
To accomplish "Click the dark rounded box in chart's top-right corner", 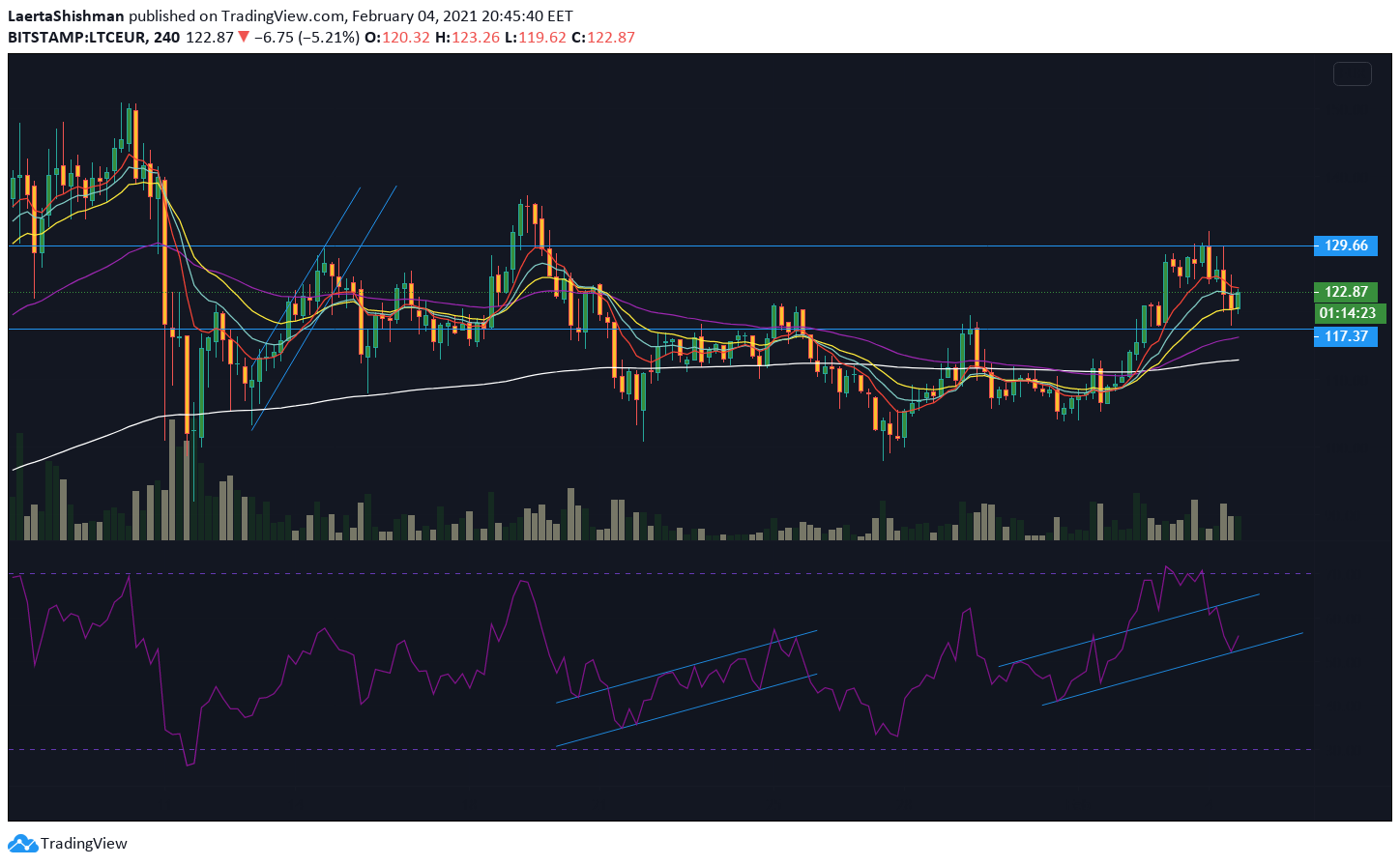I will 1352,73.
